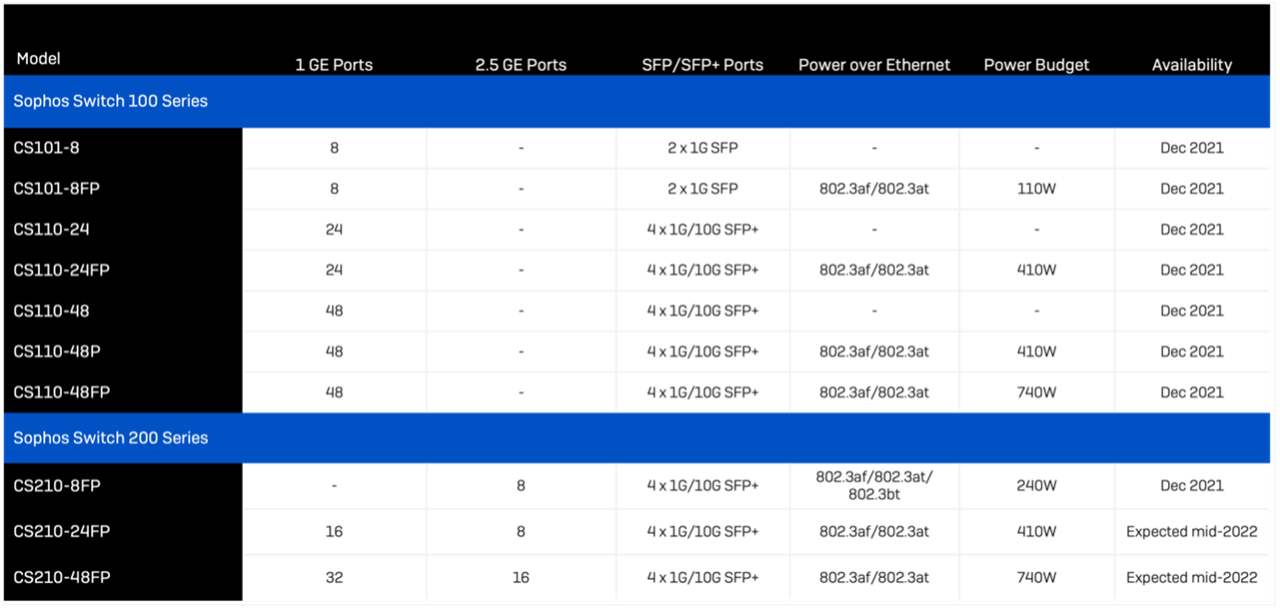Viewport: 1280px width, 609px height.
Task: Select model name CS101-8
Action: pyautogui.click(x=46, y=148)
